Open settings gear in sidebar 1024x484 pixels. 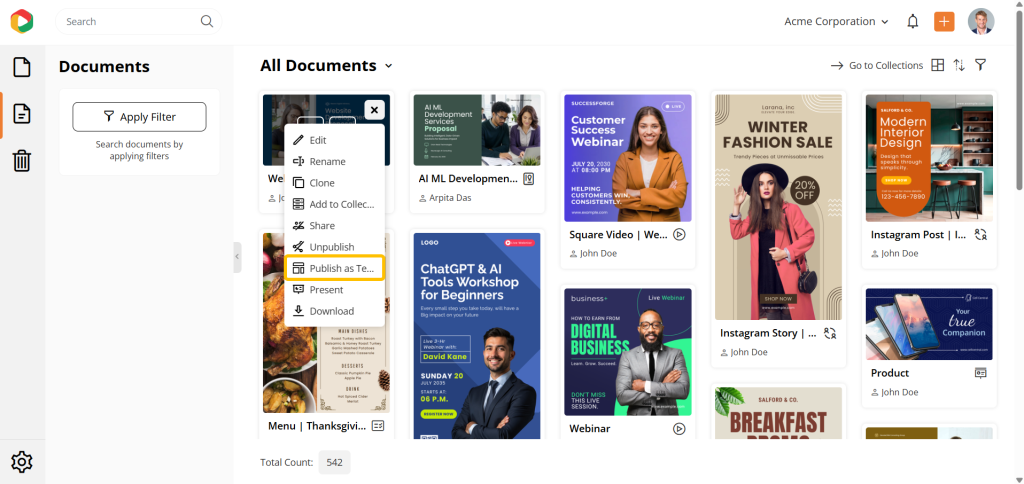click(x=22, y=461)
